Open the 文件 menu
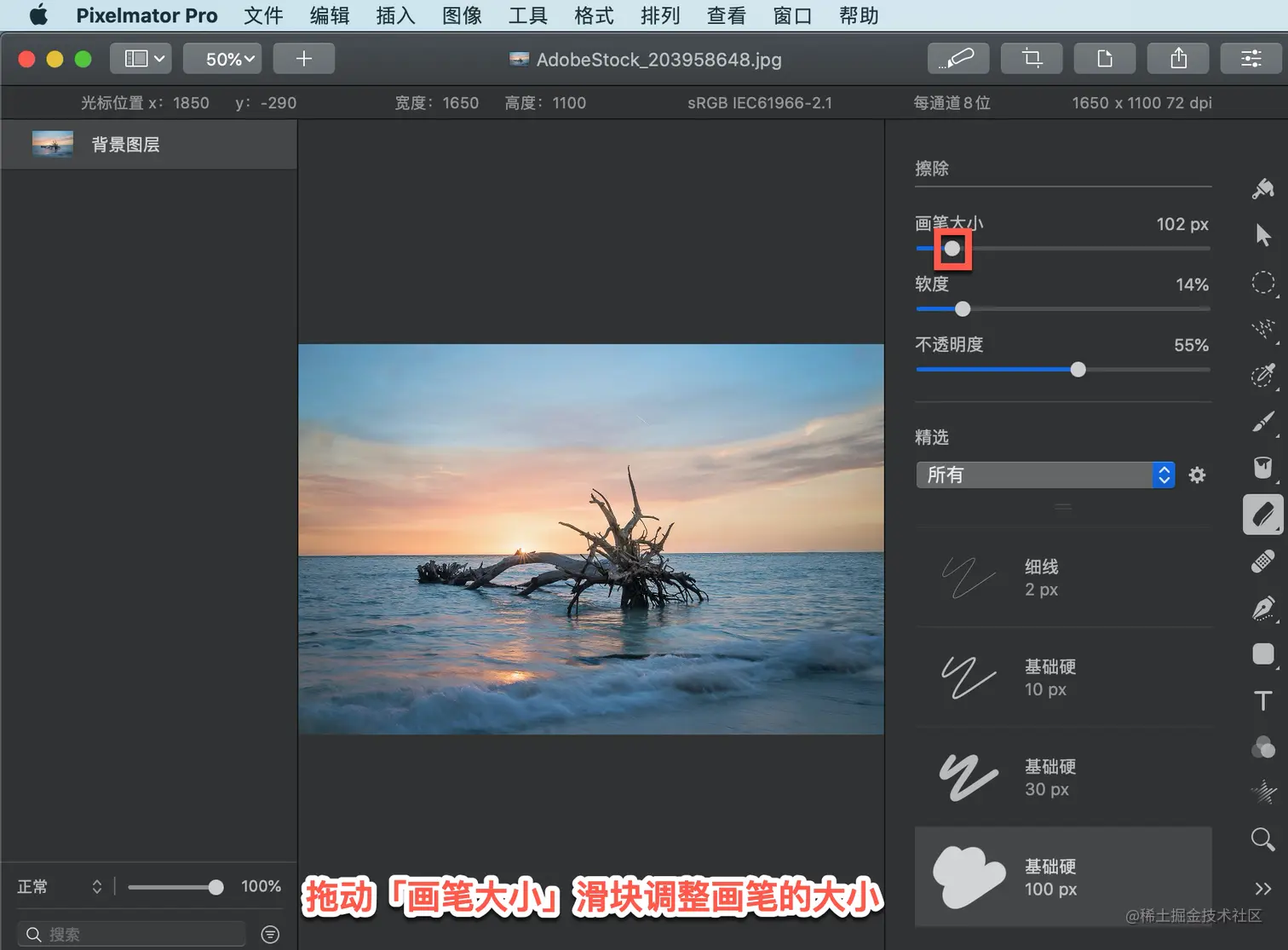Screen dimensions: 1288x950 coord(263,15)
